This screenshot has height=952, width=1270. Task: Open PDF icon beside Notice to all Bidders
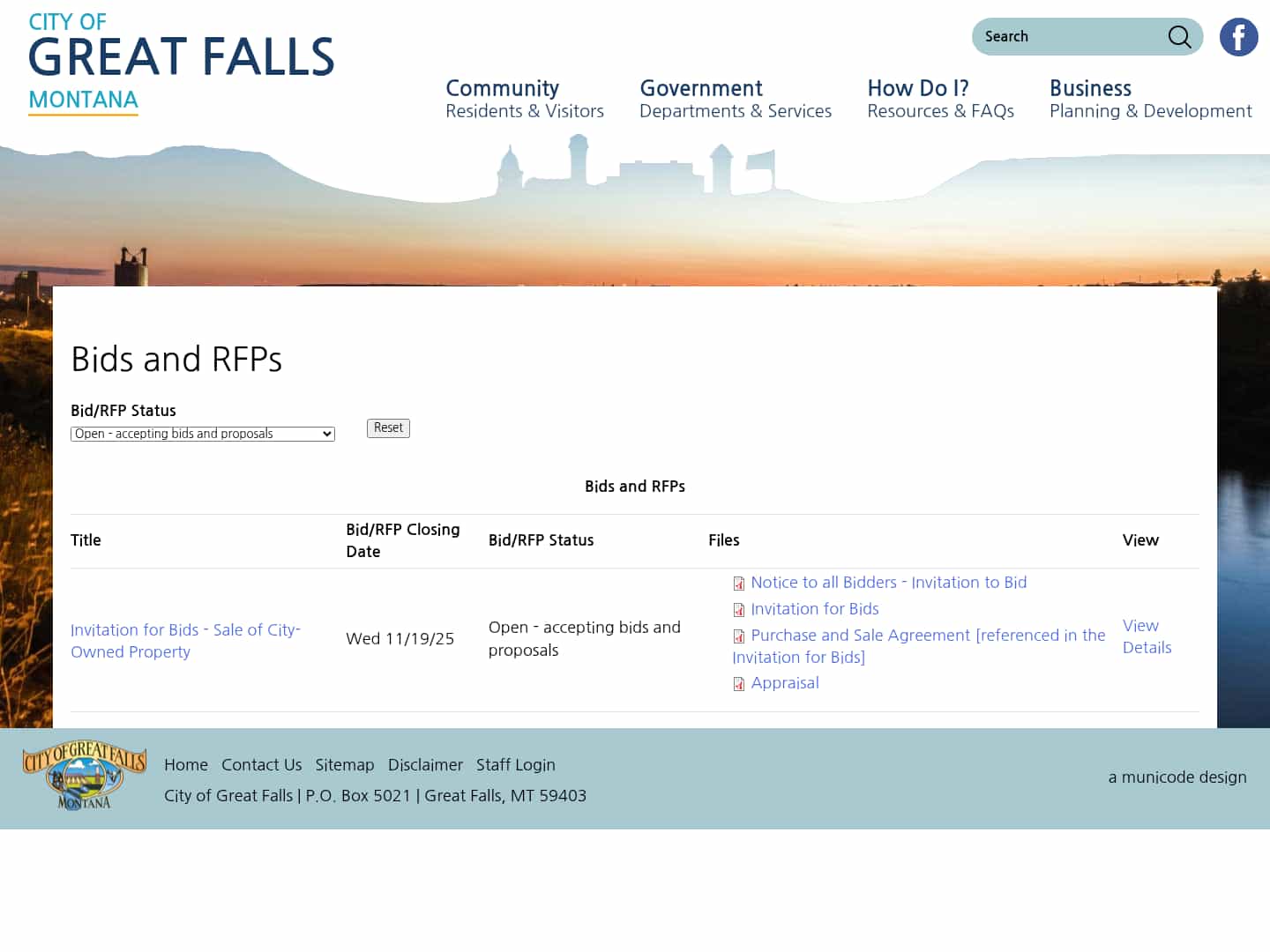point(738,584)
